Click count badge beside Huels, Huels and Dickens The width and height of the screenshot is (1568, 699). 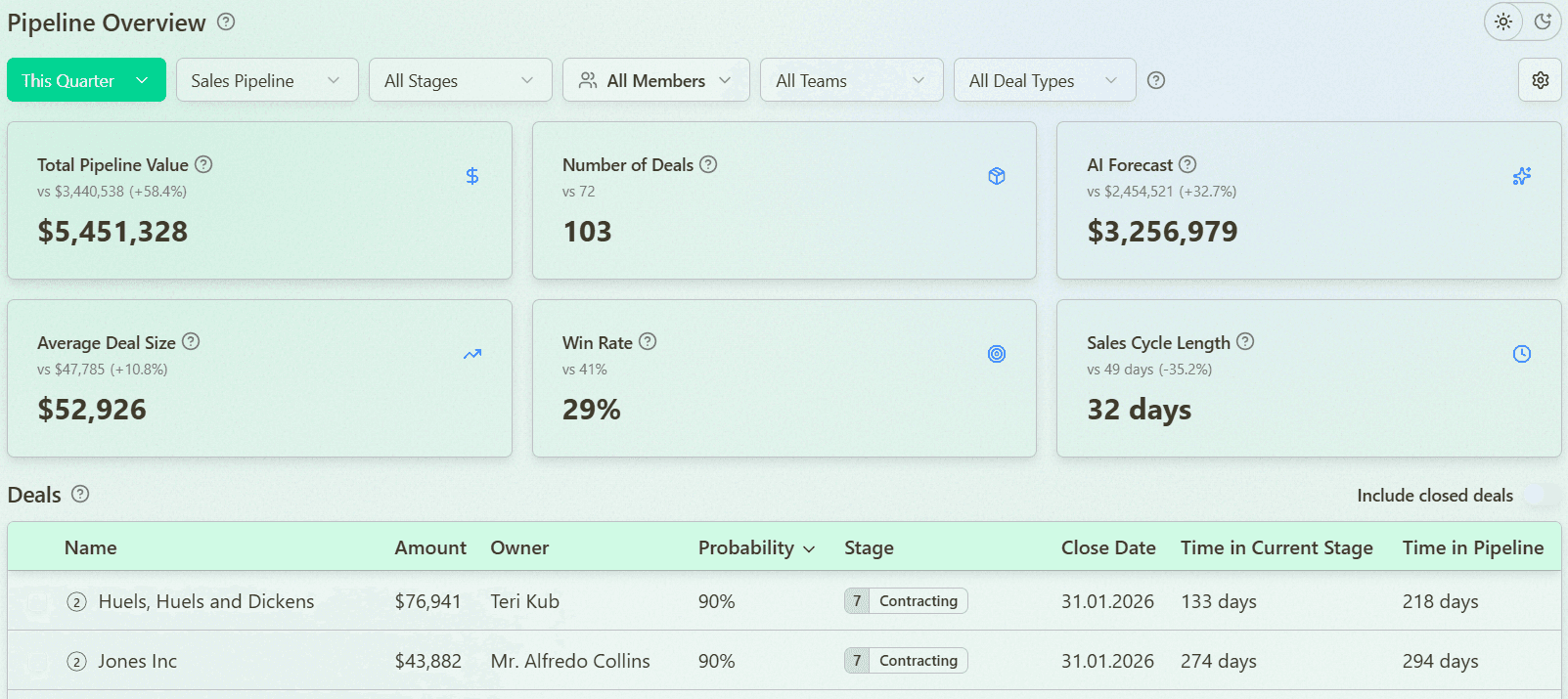click(x=76, y=602)
